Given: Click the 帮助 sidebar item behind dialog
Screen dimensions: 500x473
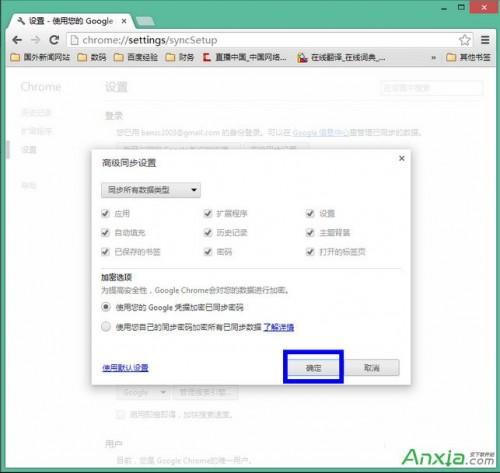Looking at the screenshot, I should pos(28,185).
